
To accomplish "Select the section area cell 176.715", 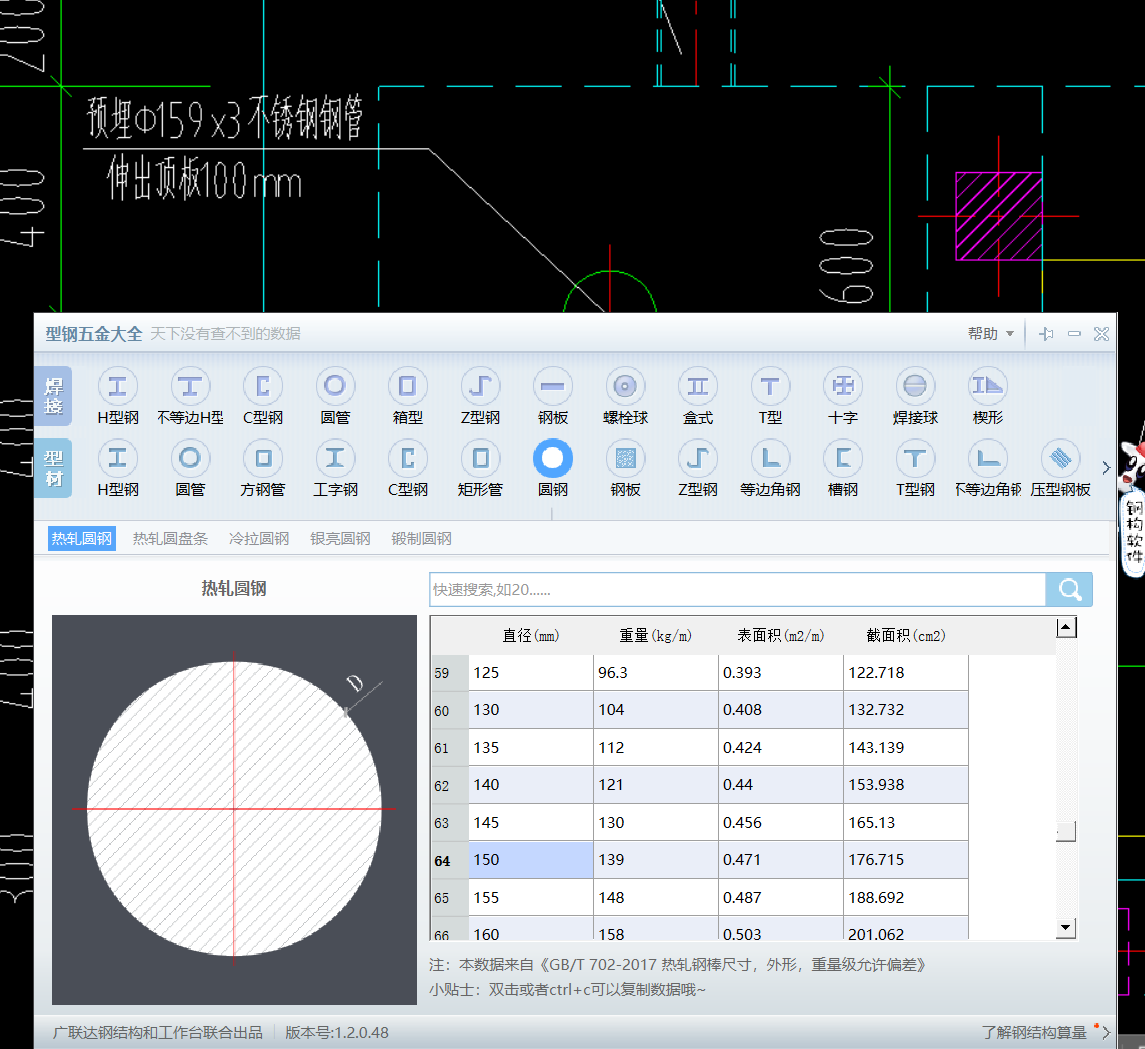I will [x=906, y=860].
